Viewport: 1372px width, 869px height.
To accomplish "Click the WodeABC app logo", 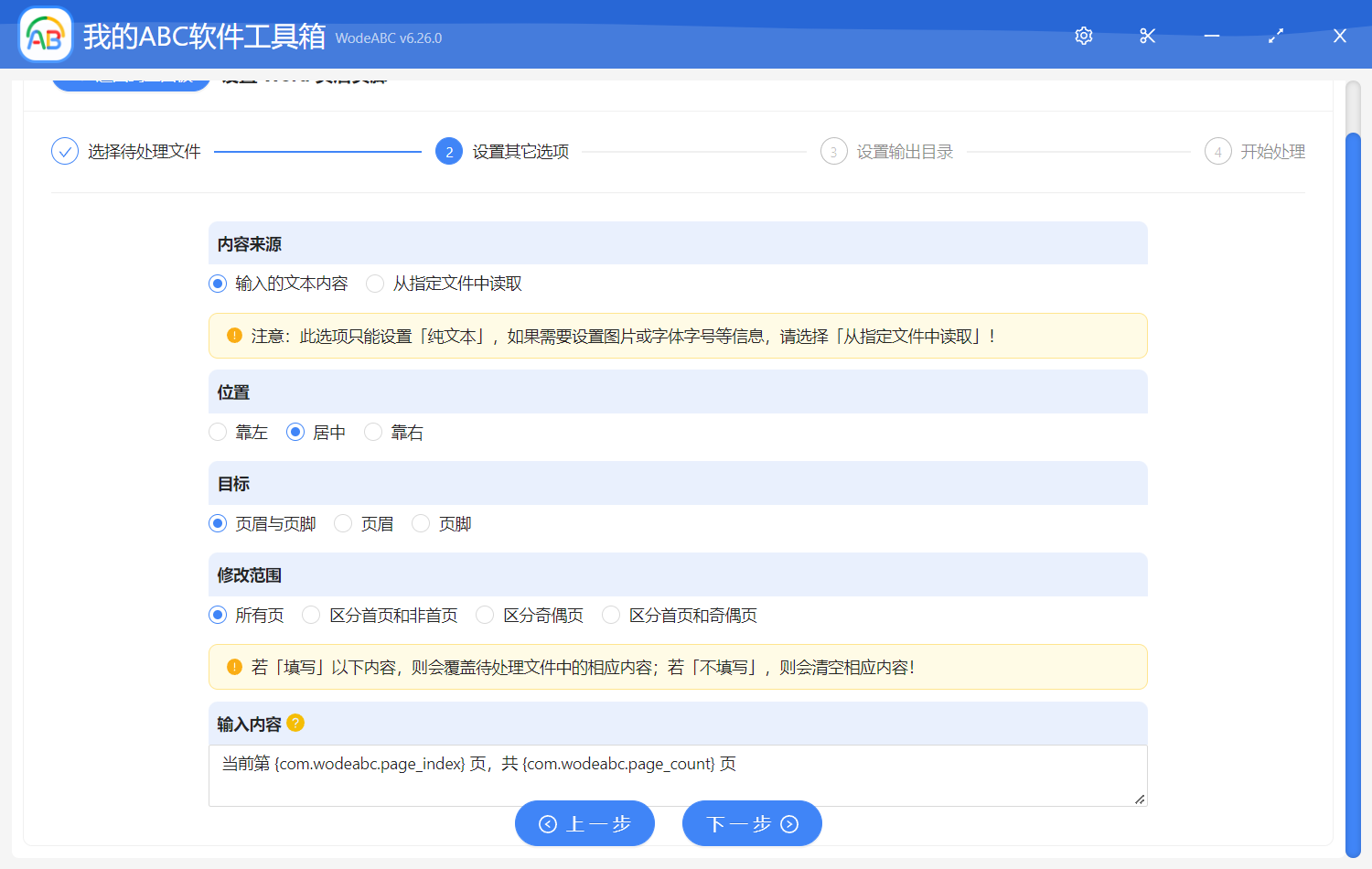I will pyautogui.click(x=45, y=34).
